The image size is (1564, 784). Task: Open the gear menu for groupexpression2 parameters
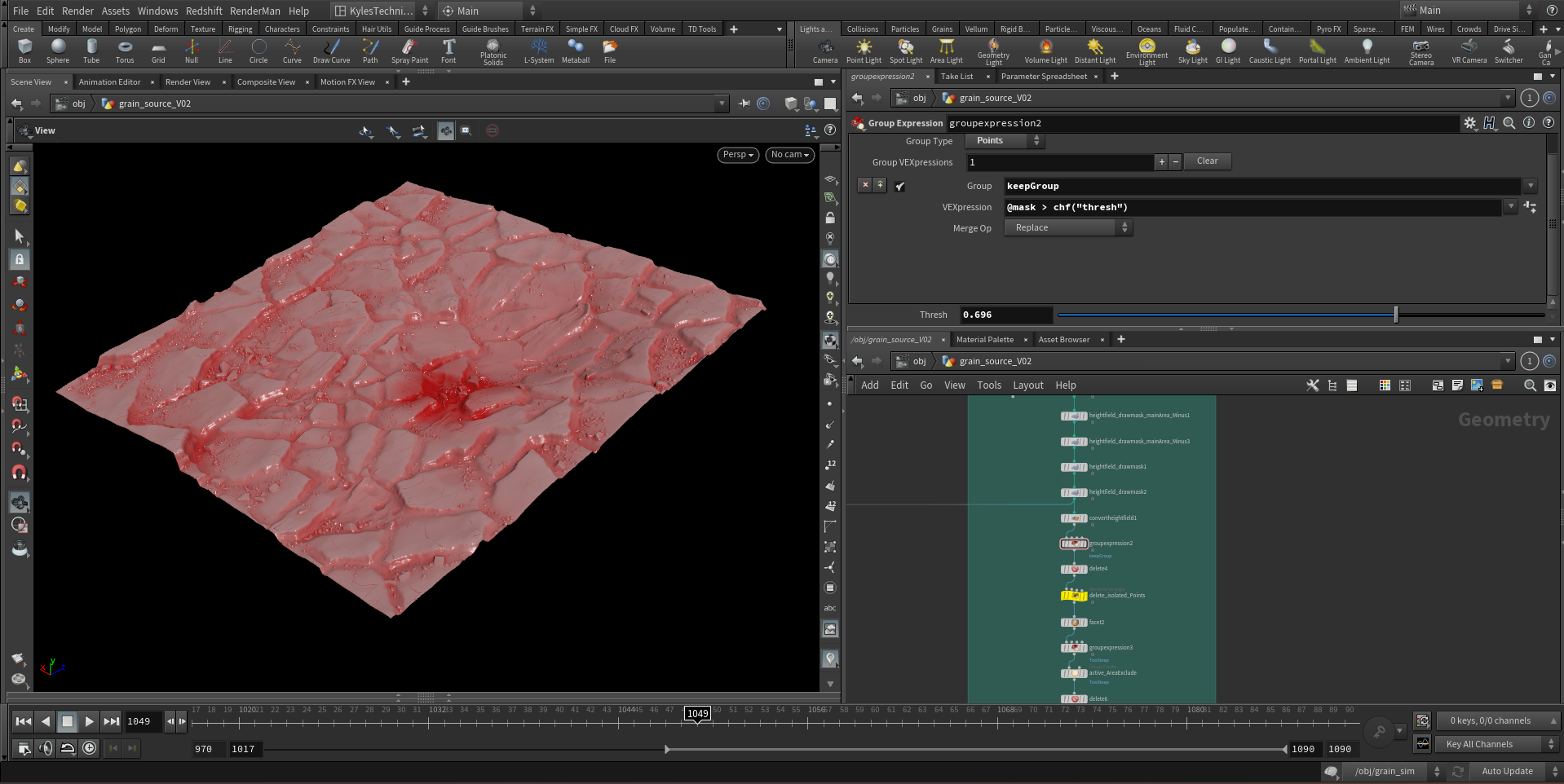[1469, 123]
